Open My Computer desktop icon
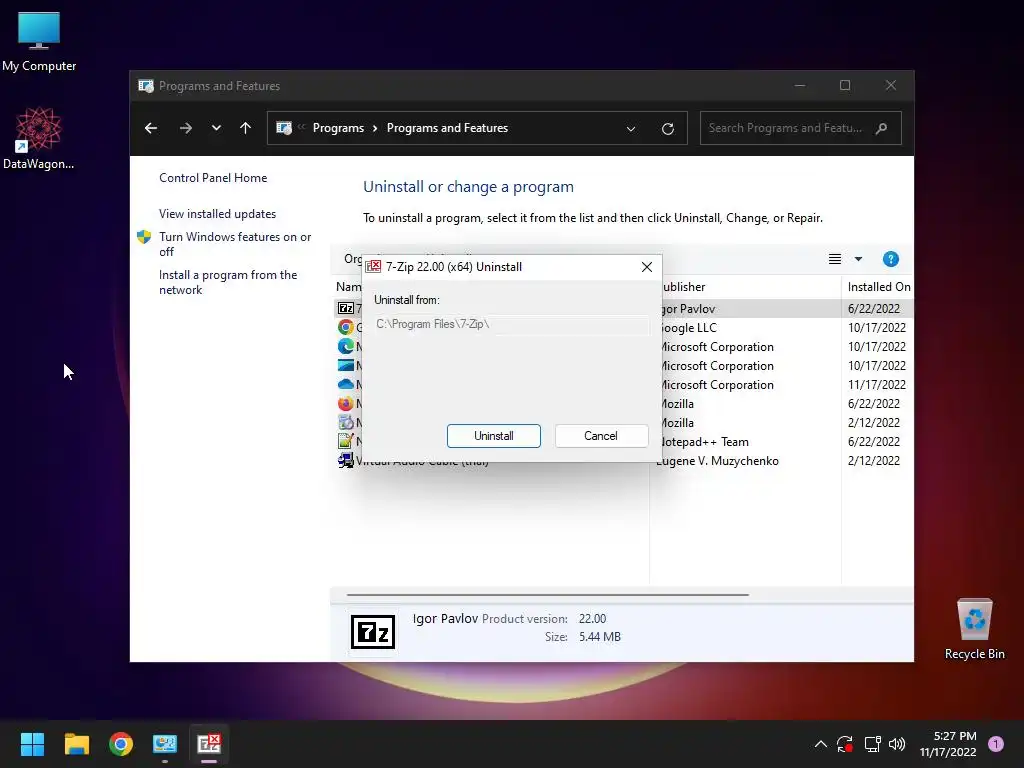The image size is (1024, 768). click(x=39, y=42)
